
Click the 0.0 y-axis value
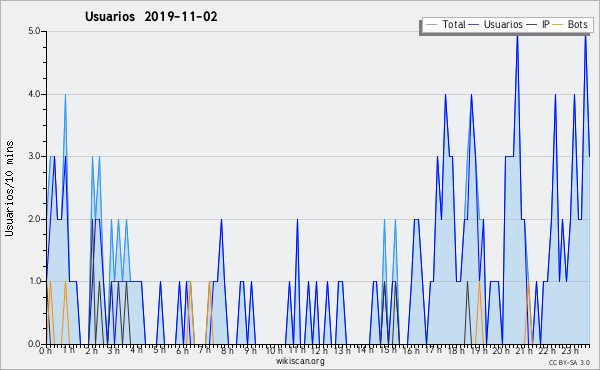(x=34, y=344)
